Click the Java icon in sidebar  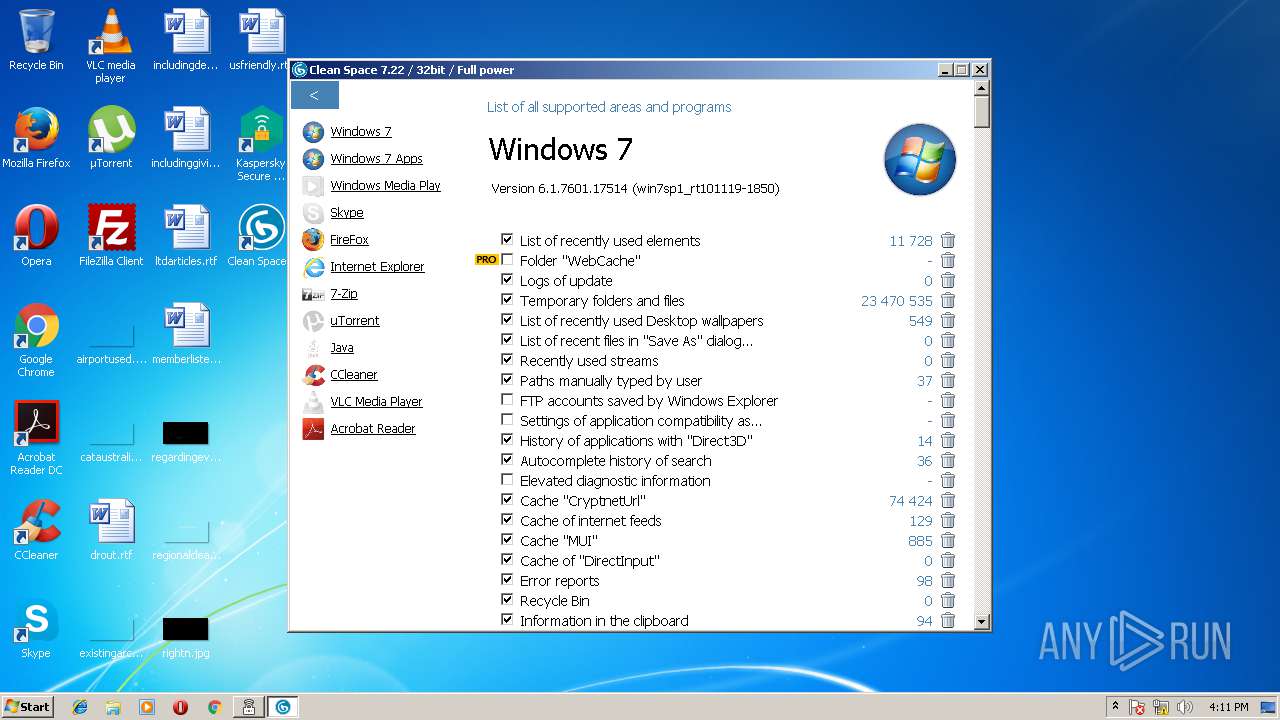coord(313,348)
